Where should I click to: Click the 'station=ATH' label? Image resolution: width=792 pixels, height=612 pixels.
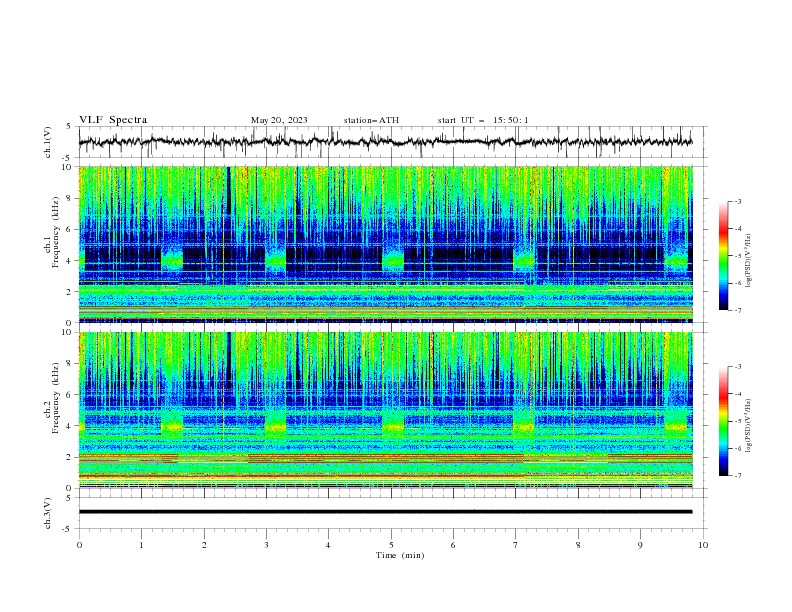[371, 120]
